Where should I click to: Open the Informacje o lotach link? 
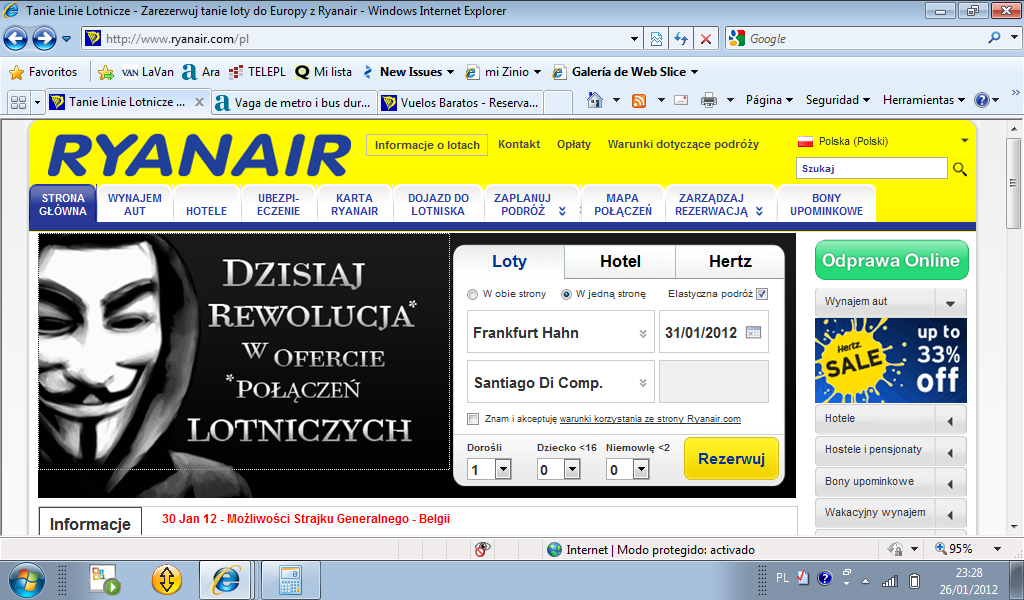427,145
